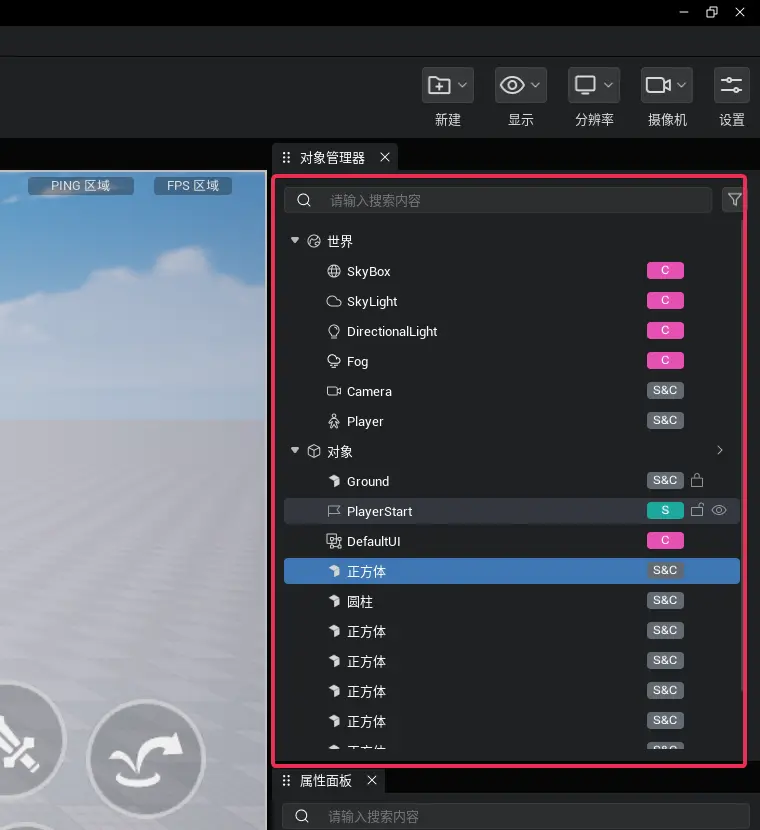The width and height of the screenshot is (760, 830).
Task: Click the PlayerStart flag icon
Action: (333, 511)
